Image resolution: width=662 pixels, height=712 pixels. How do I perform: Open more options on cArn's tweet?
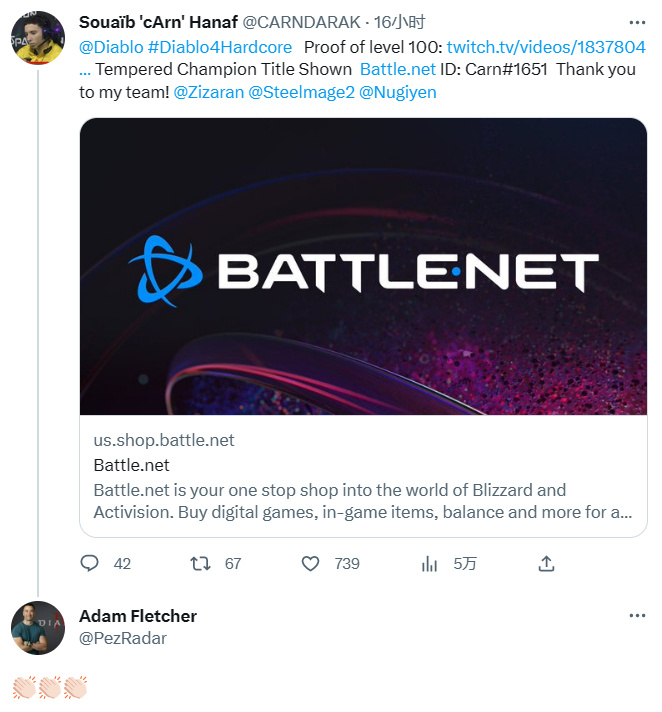(637, 22)
